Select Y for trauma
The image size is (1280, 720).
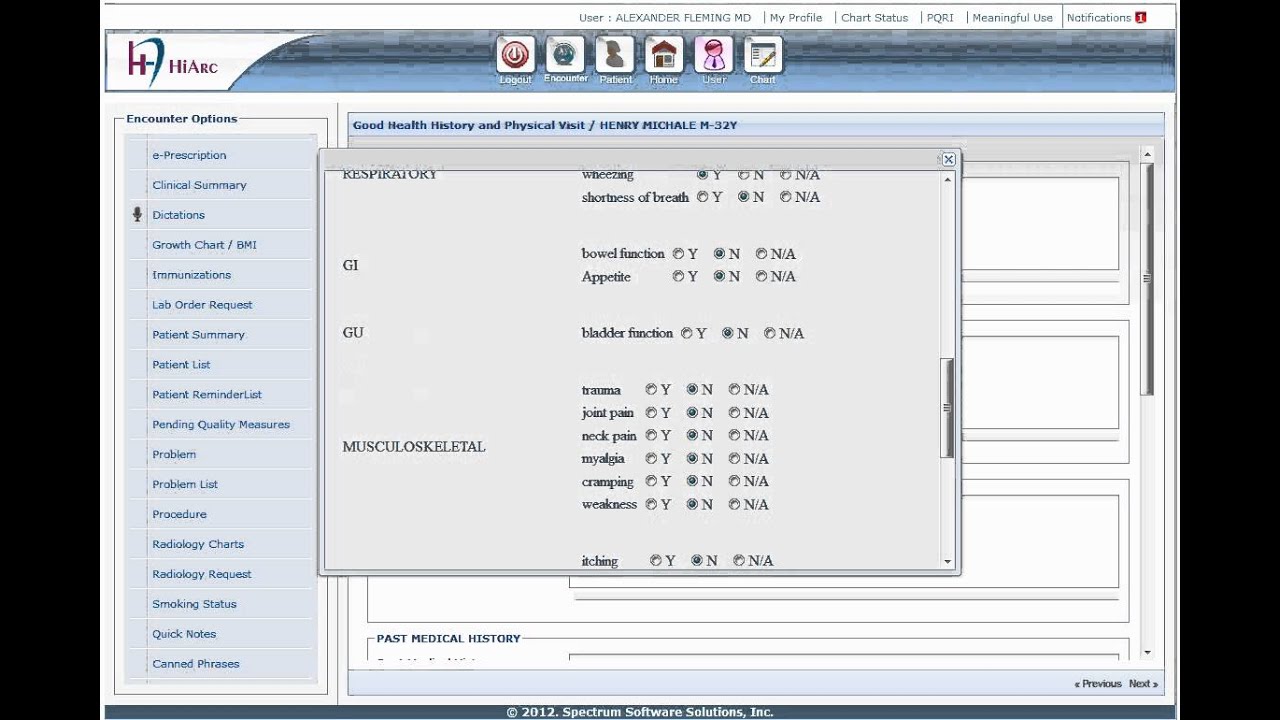pyautogui.click(x=652, y=389)
